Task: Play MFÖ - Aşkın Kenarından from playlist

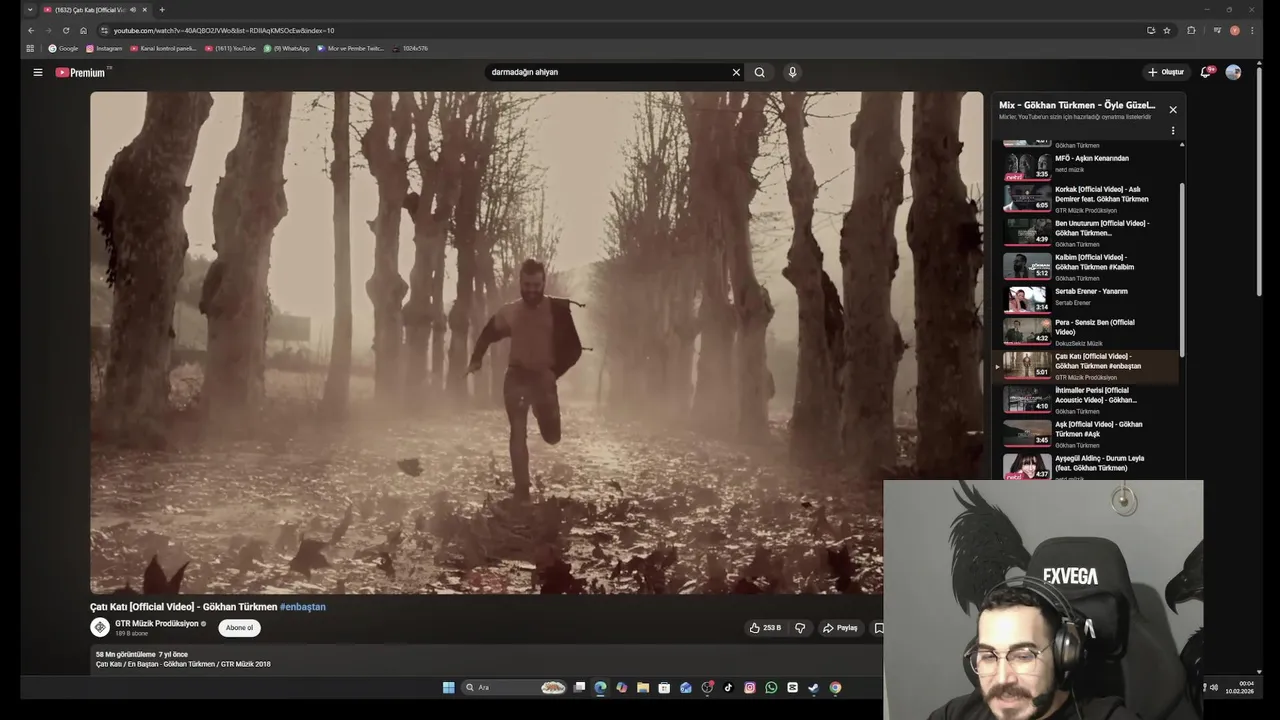Action: click(1090, 164)
